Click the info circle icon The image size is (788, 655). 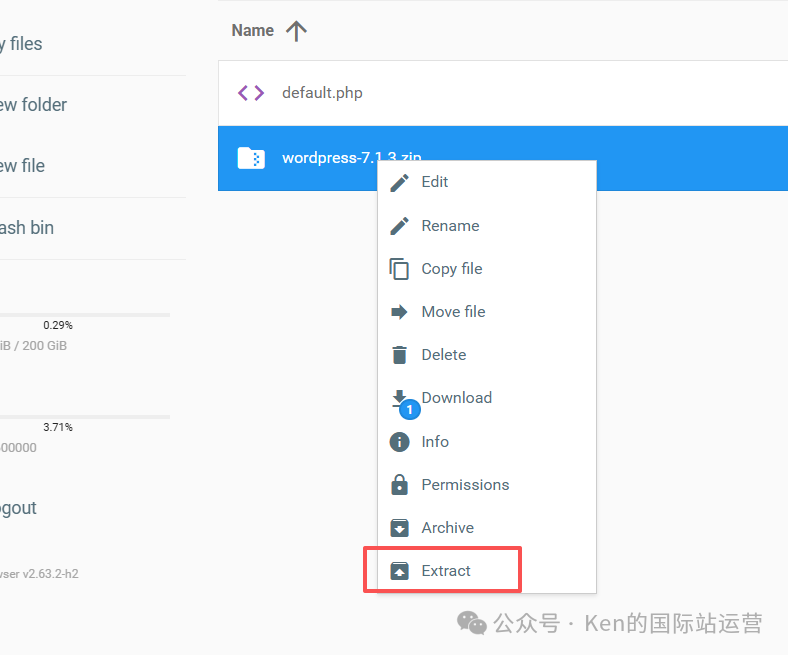[x=400, y=442]
